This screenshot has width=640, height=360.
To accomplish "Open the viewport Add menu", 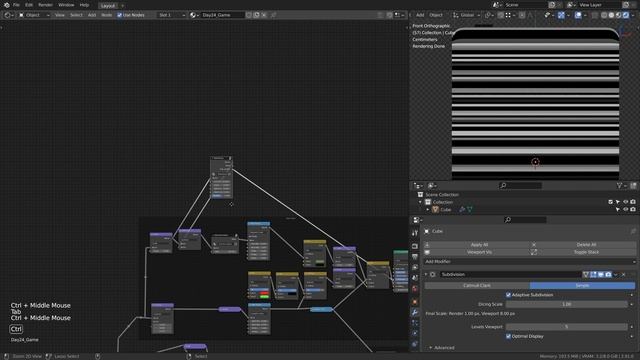I will (x=420, y=15).
